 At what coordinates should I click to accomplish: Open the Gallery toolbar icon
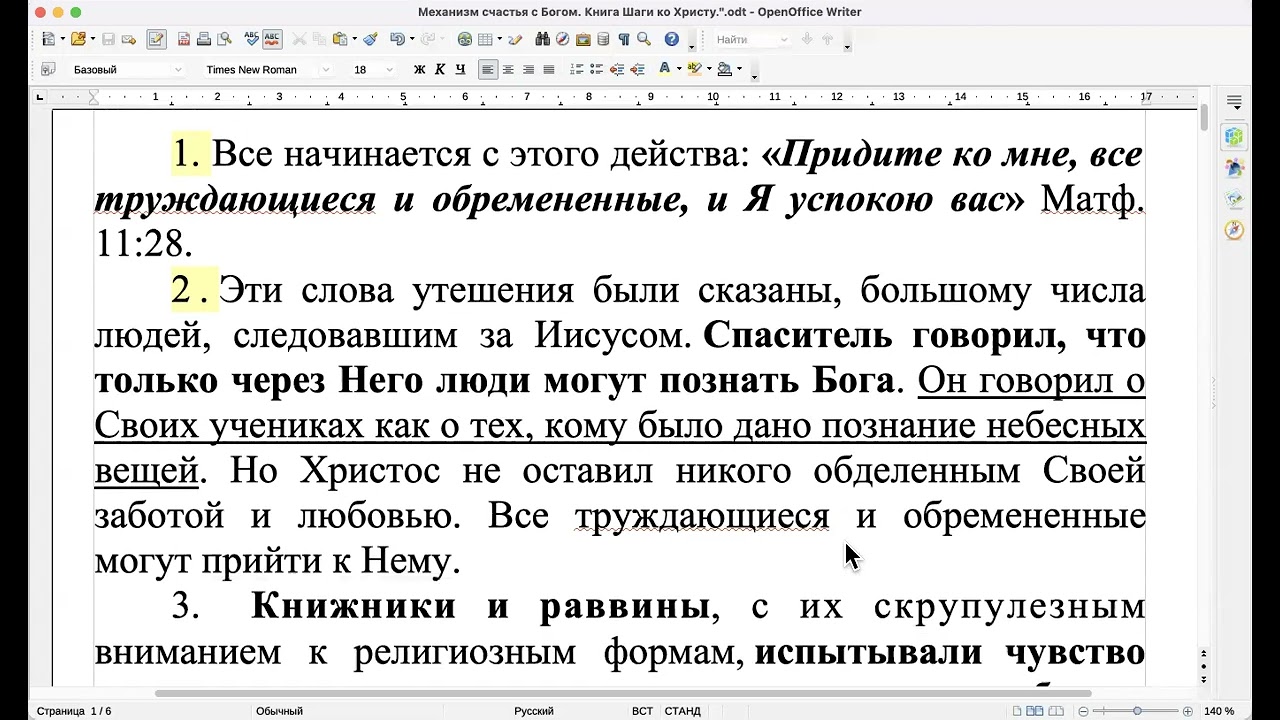[583, 40]
